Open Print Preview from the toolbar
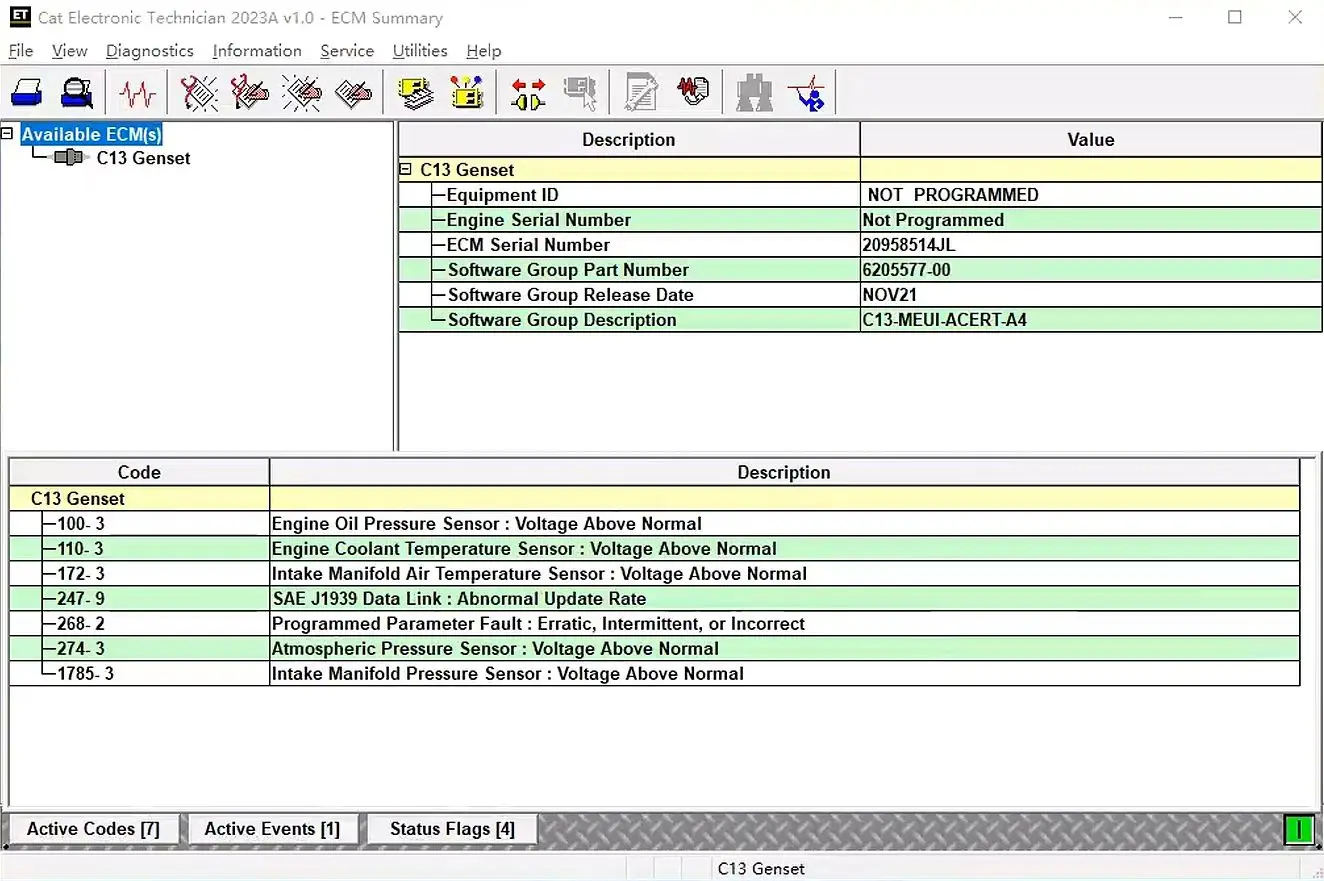The image size is (1324, 881). click(76, 93)
